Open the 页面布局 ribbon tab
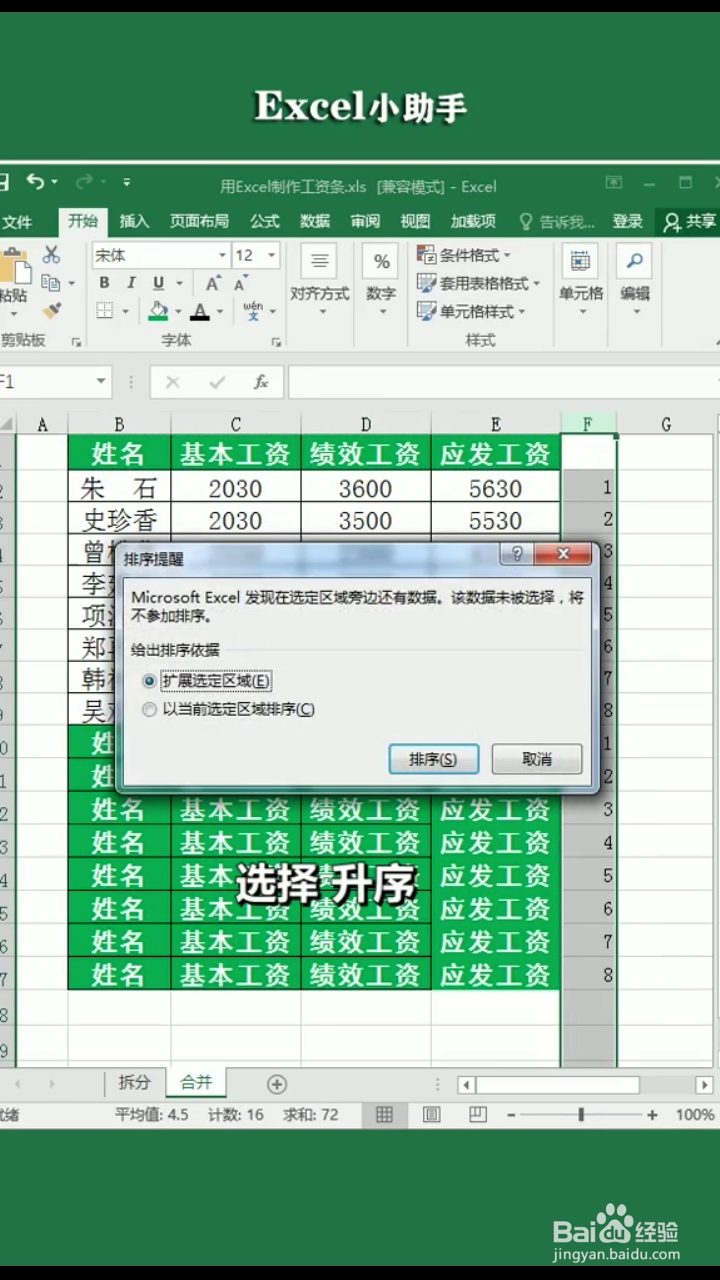 click(x=199, y=221)
